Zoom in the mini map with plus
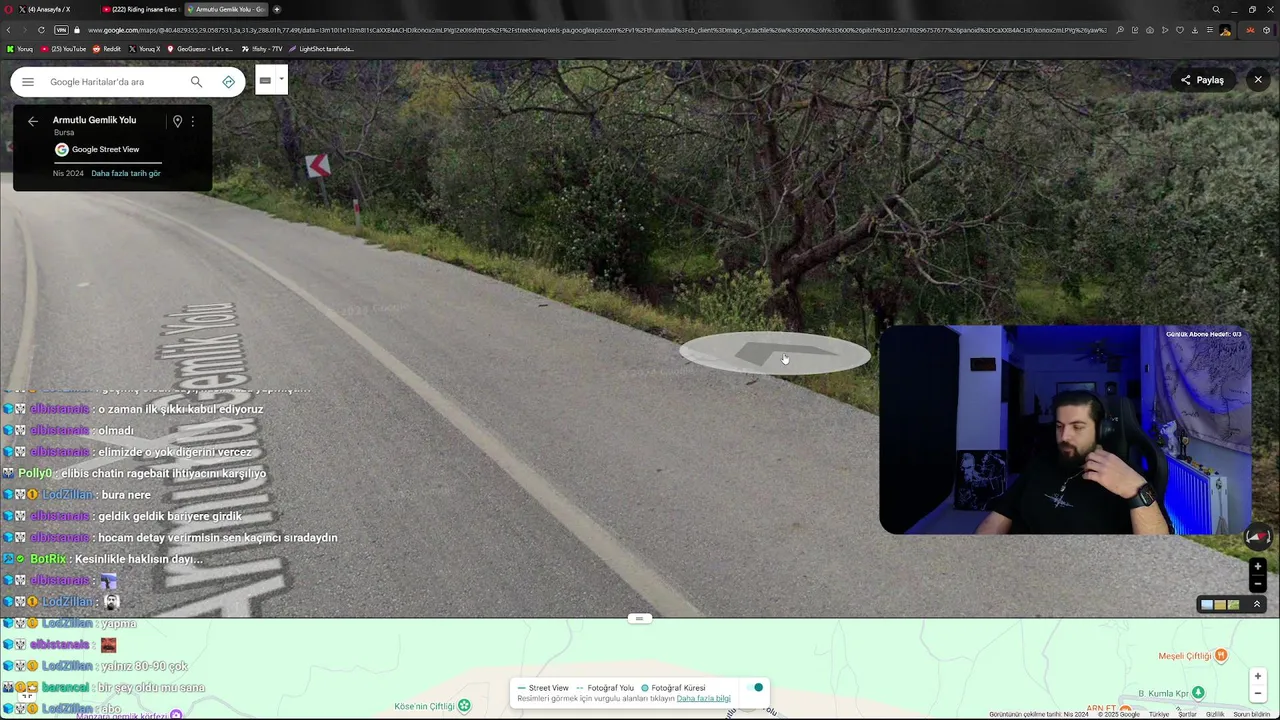 (x=1258, y=676)
